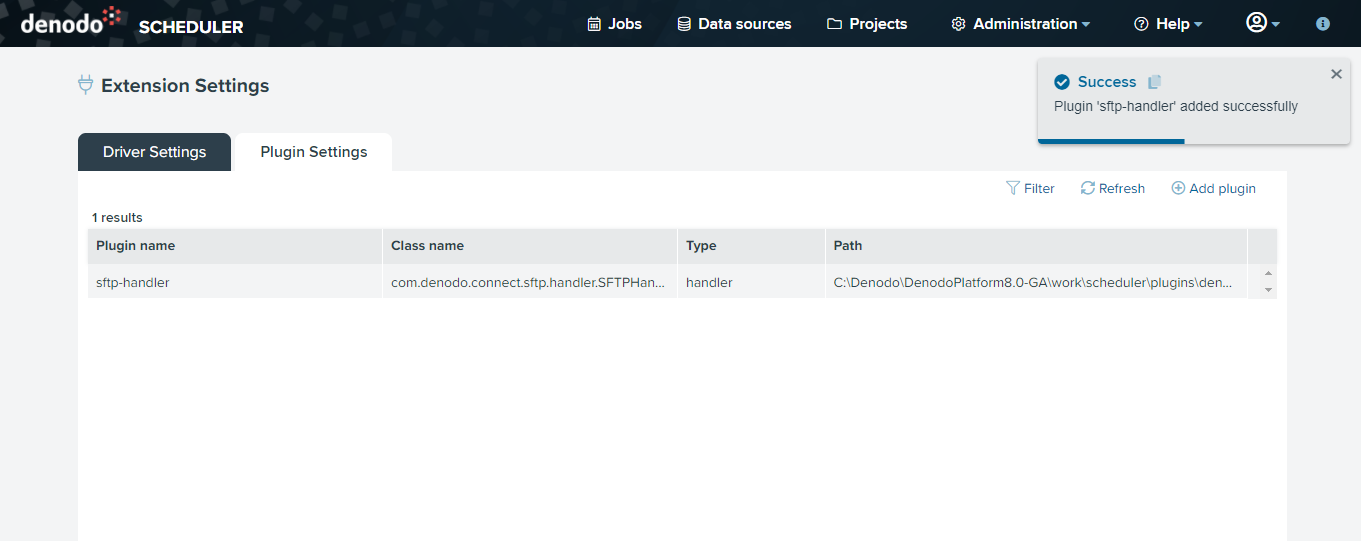
Task: Open the user account dropdown
Action: pyautogui.click(x=1263, y=23)
